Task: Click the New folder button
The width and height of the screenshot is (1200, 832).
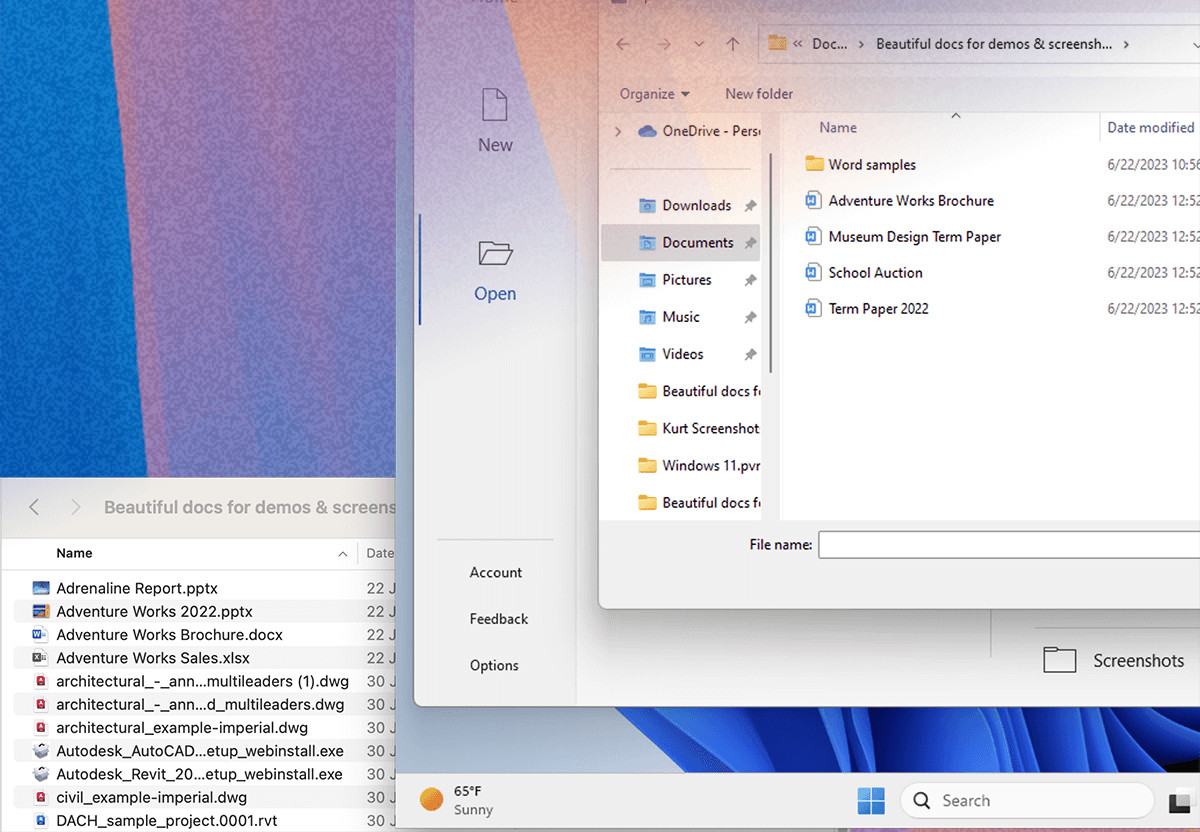Action: coord(758,93)
